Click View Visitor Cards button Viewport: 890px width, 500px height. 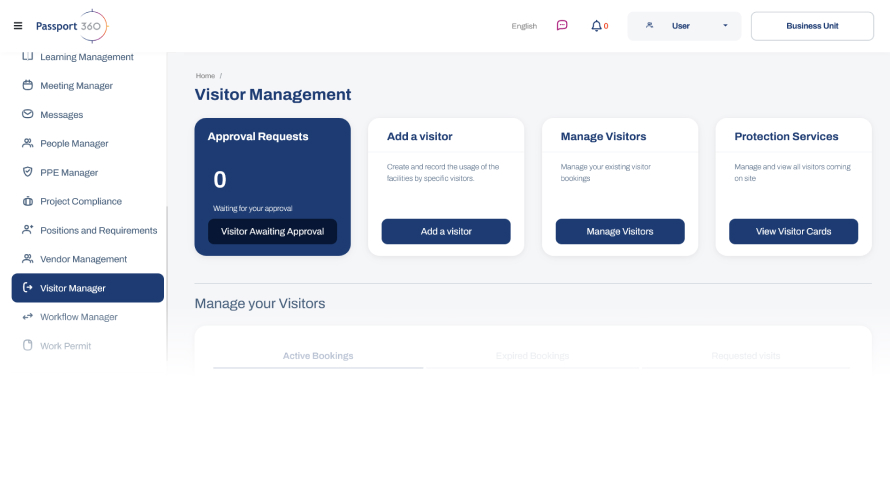tap(794, 232)
